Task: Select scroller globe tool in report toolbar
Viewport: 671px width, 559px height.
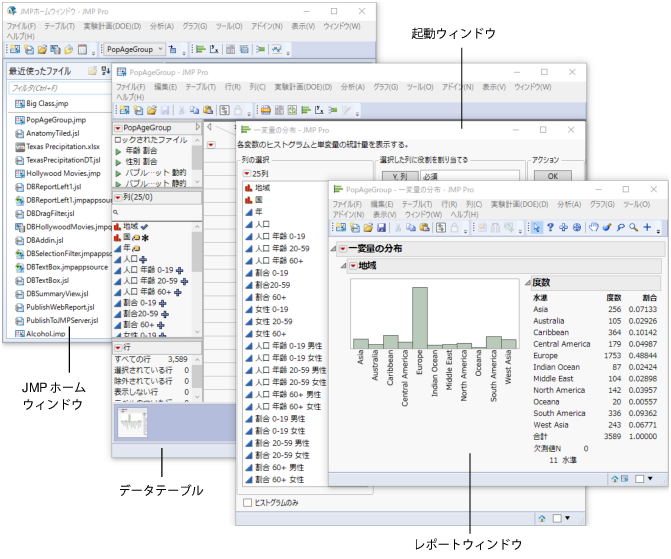Action: (x=577, y=227)
